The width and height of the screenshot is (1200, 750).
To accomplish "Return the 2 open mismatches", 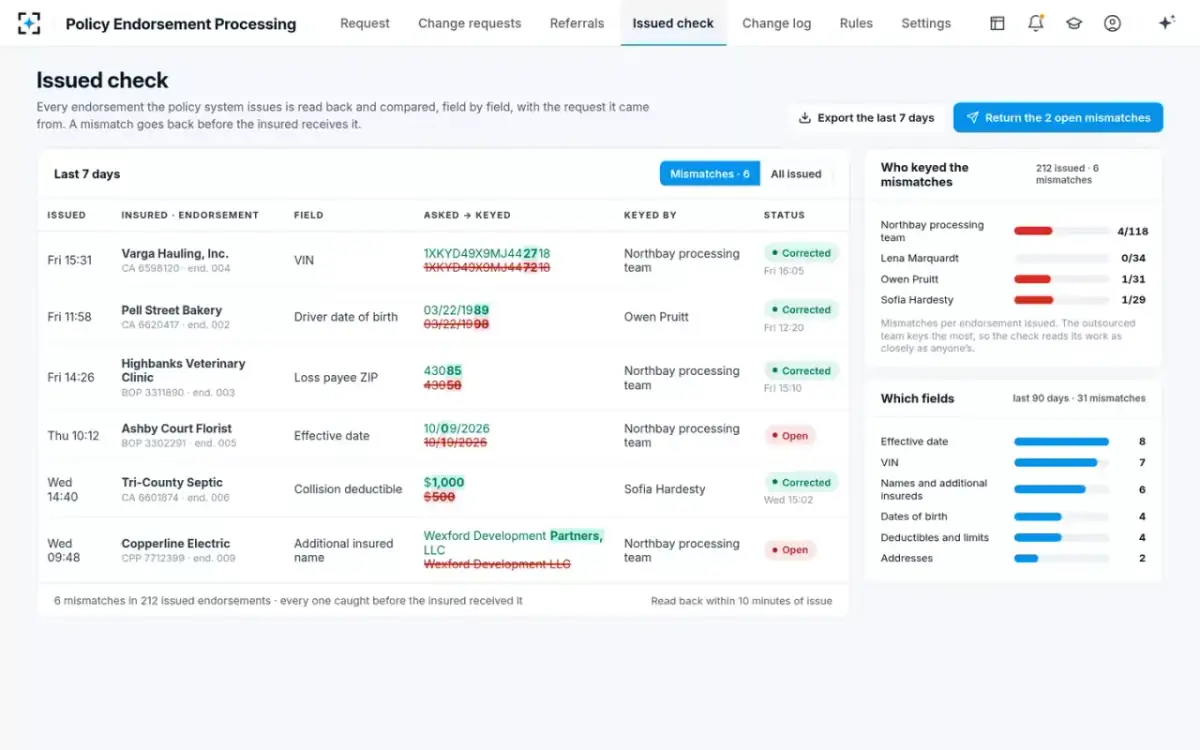I will [1058, 118].
